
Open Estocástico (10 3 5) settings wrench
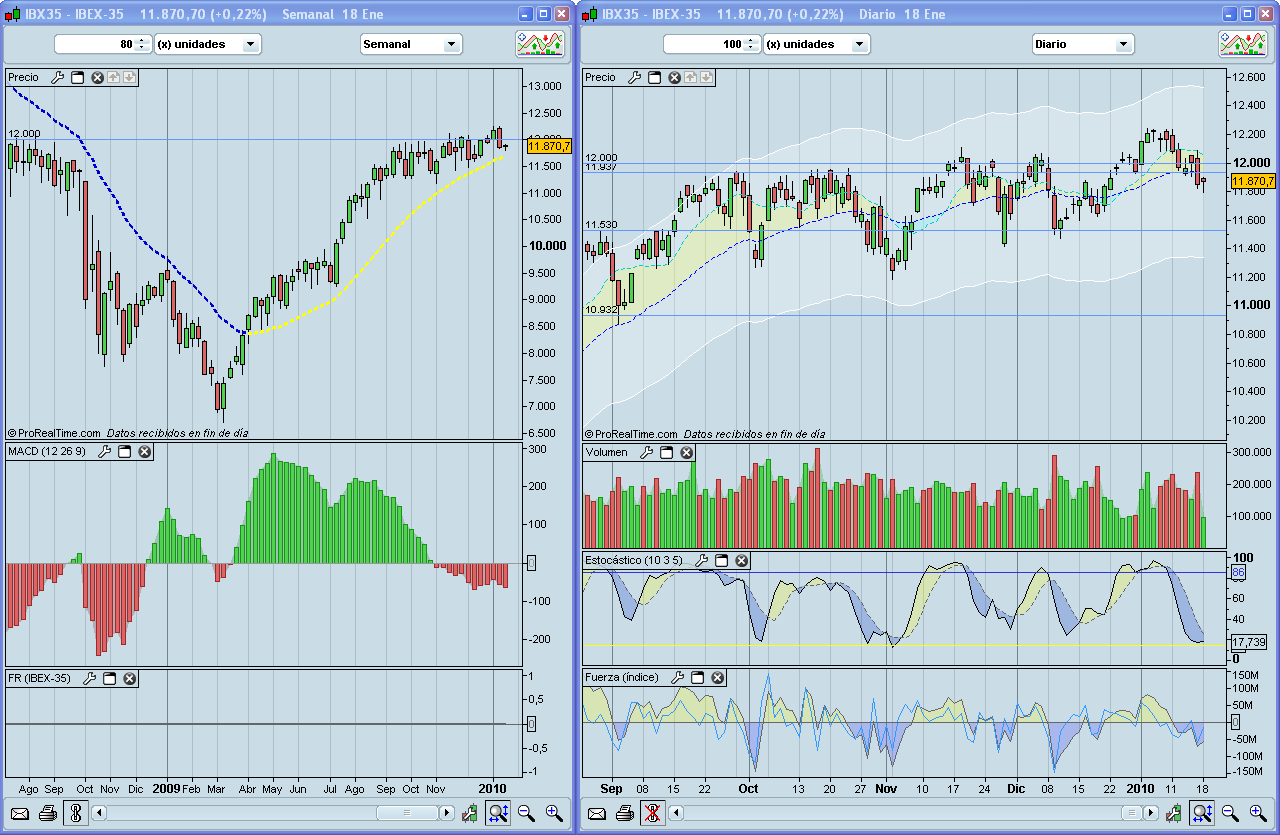(x=702, y=560)
